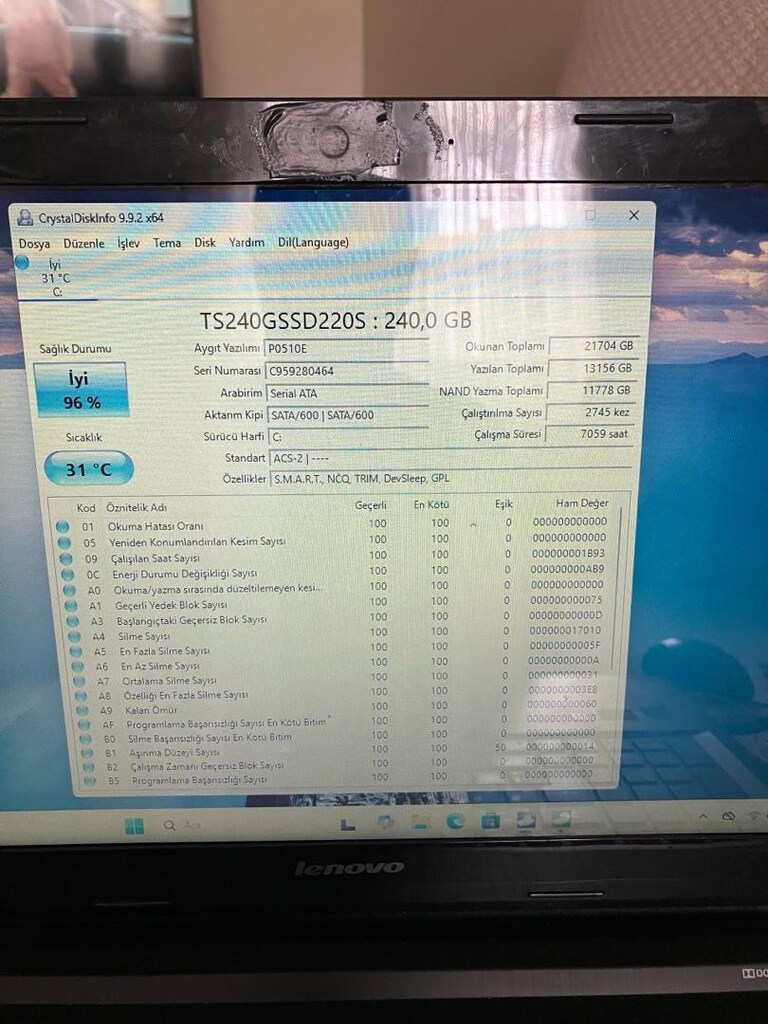
Task: Click the status orb for attribute AF
Action: 84,724
